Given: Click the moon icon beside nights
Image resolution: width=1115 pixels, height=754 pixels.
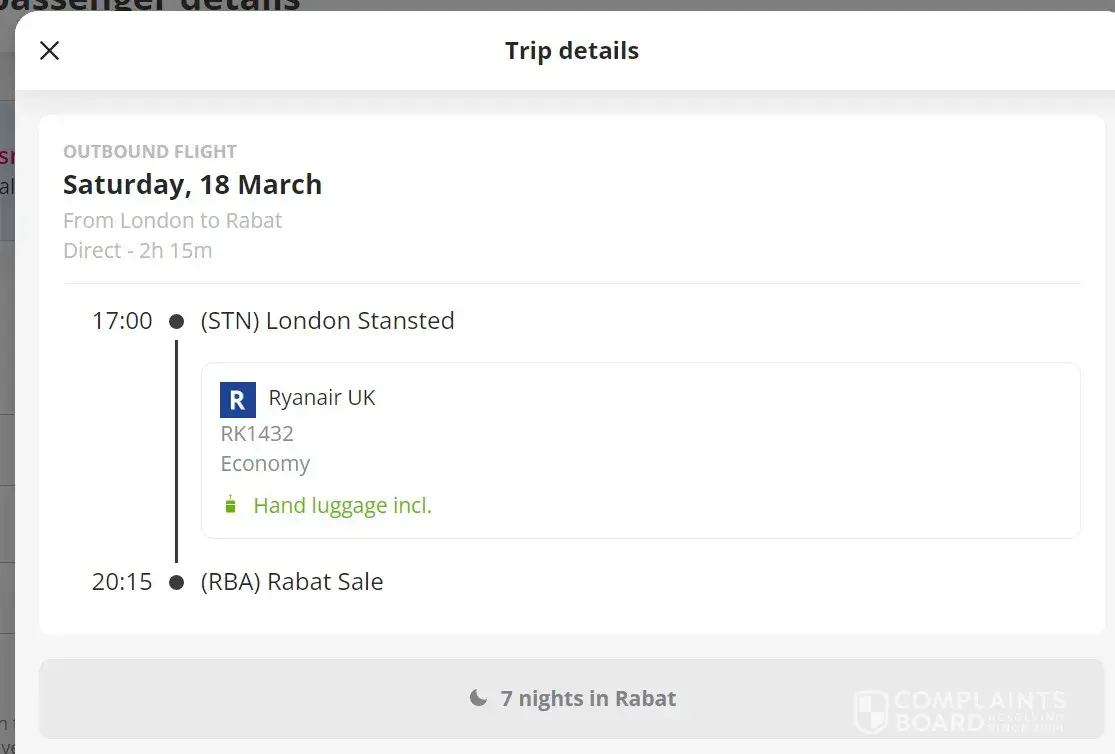Looking at the screenshot, I should [x=479, y=698].
